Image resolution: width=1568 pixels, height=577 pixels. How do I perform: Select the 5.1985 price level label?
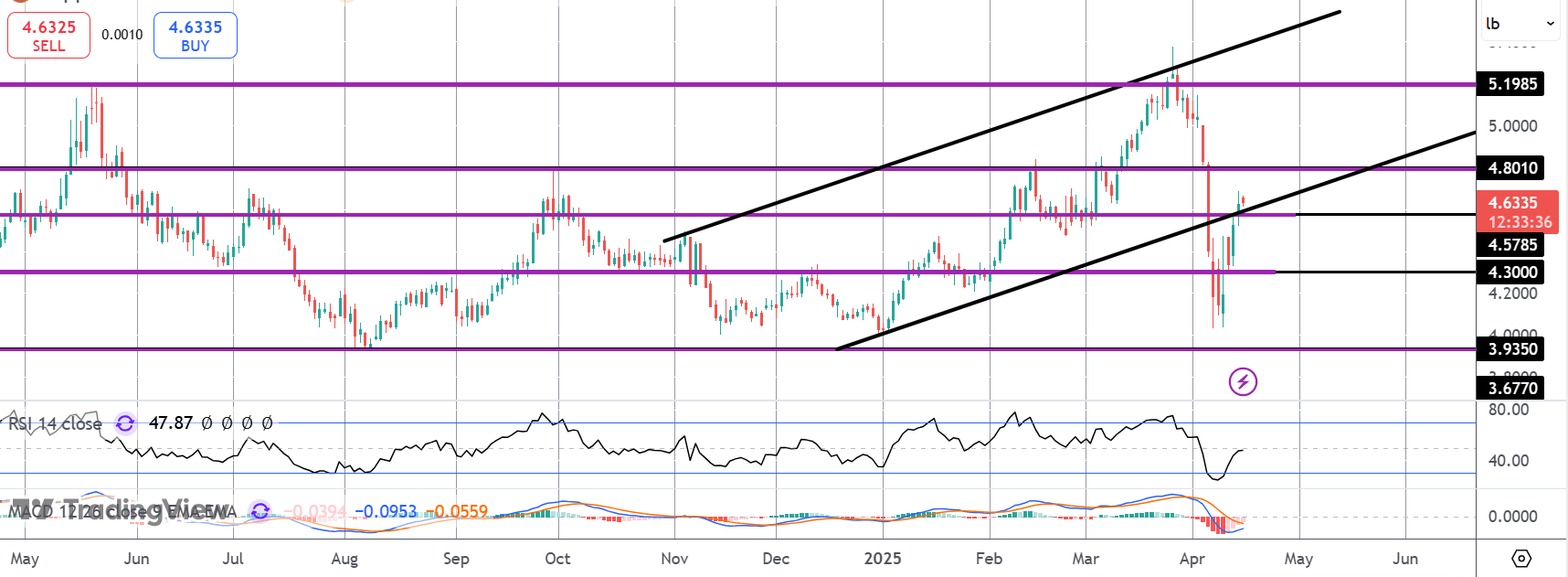tap(1512, 84)
